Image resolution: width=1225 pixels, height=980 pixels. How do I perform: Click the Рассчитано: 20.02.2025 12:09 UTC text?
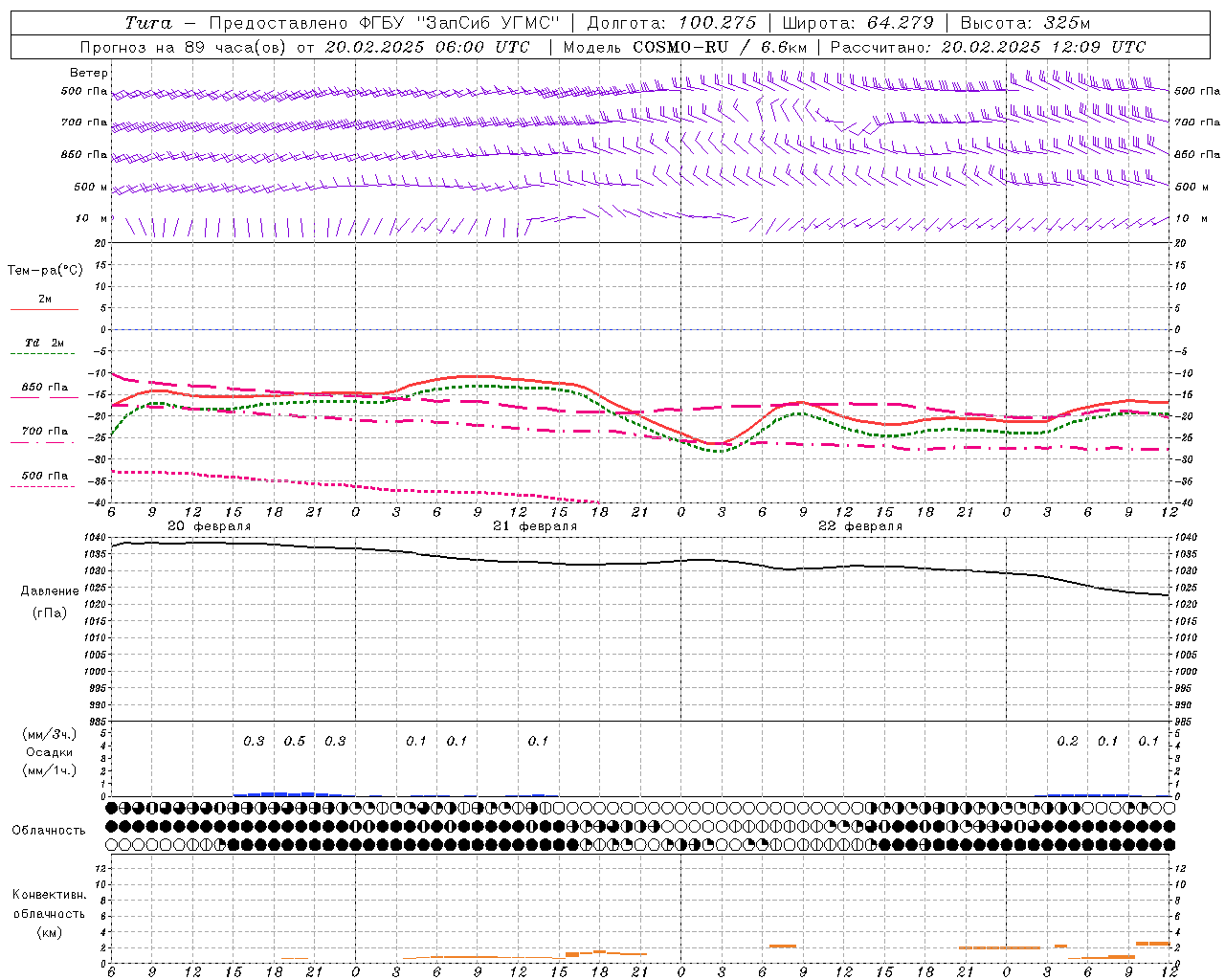point(988,47)
